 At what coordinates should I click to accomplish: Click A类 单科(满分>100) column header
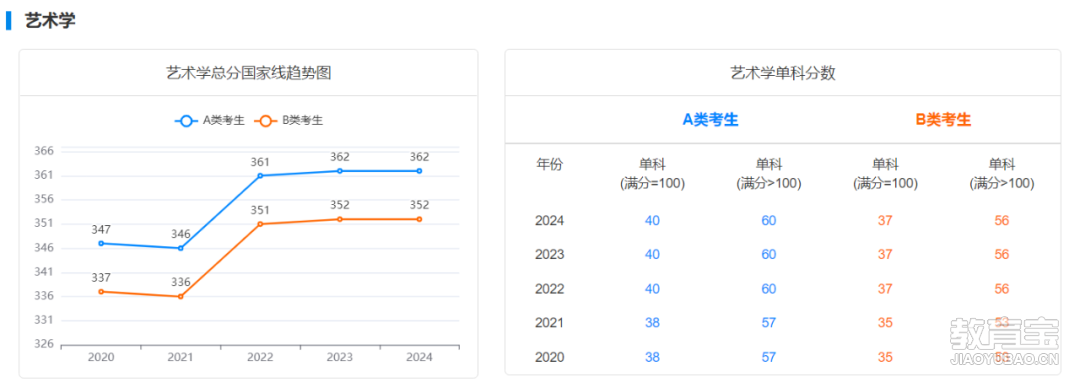769,174
